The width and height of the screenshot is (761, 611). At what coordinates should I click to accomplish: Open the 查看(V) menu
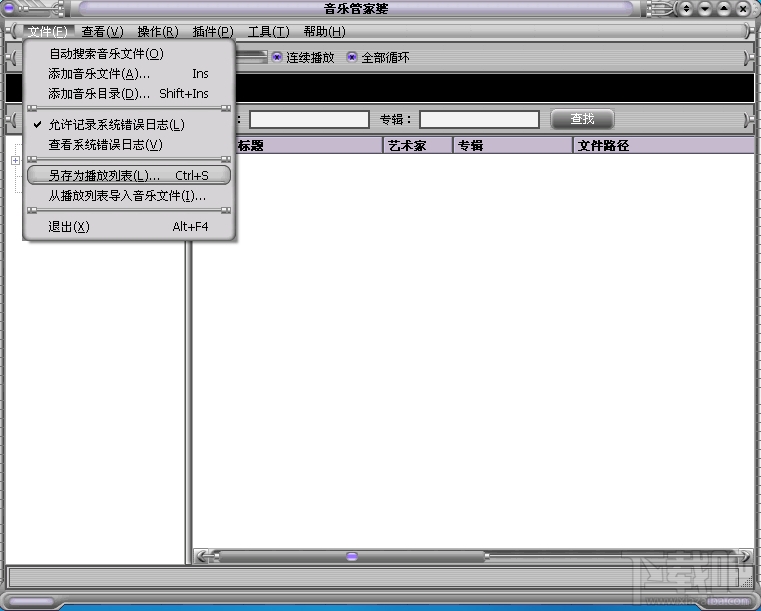point(102,32)
